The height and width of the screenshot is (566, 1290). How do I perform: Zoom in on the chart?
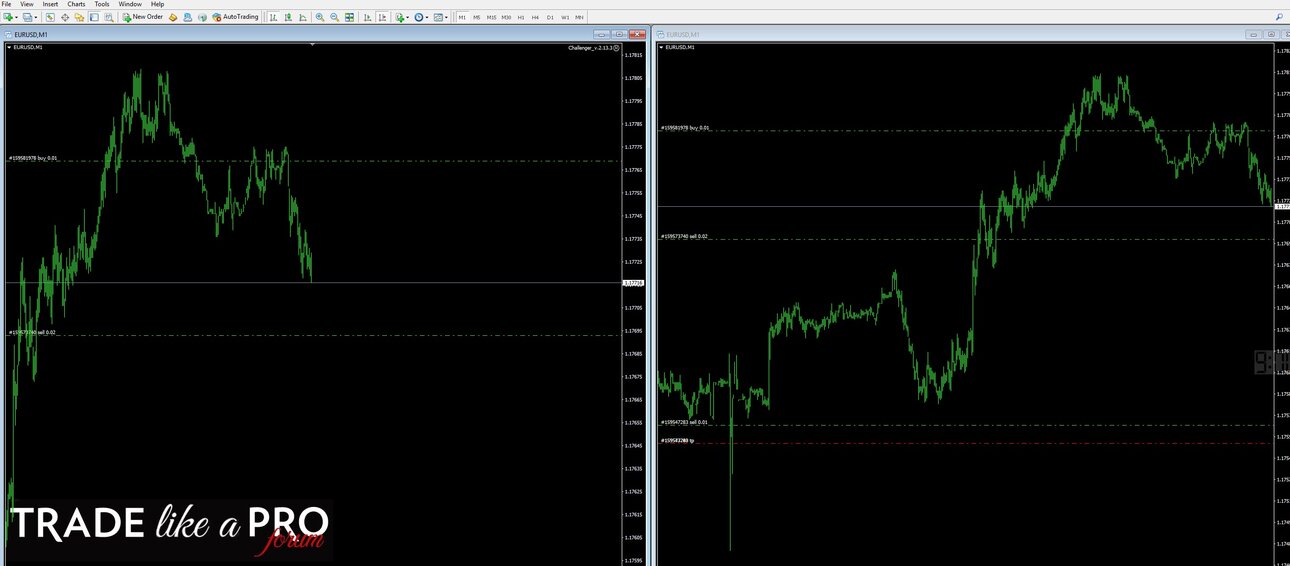pyautogui.click(x=320, y=17)
